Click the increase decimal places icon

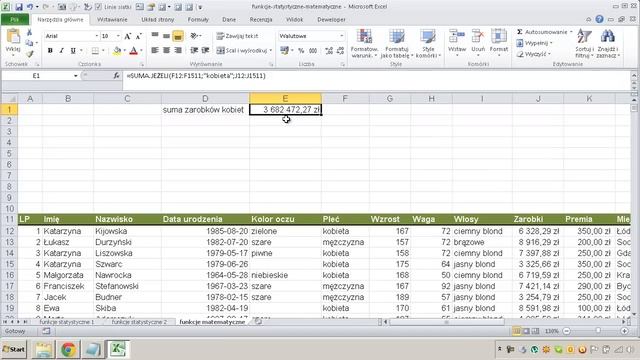point(329,51)
